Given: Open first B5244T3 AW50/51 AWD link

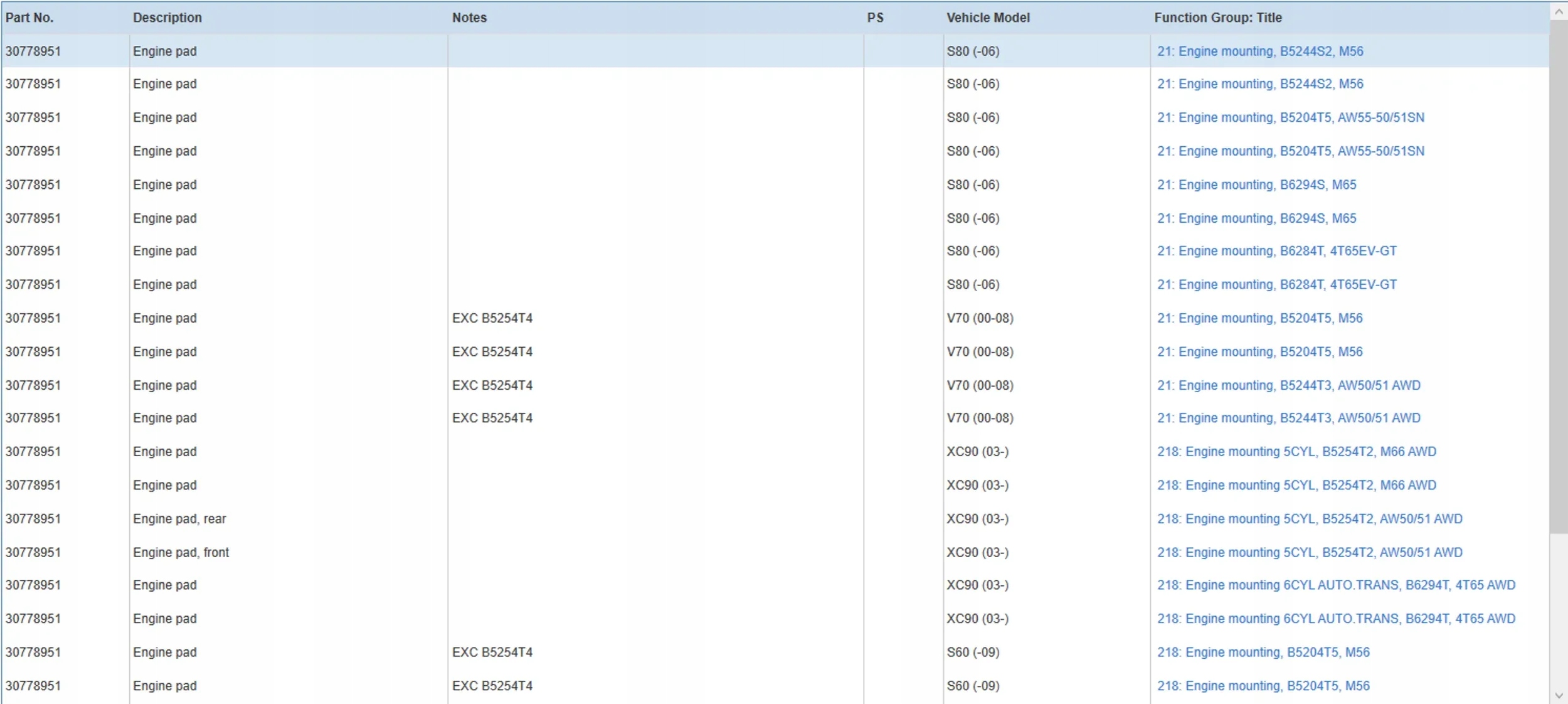Looking at the screenshot, I should click(x=1288, y=385).
